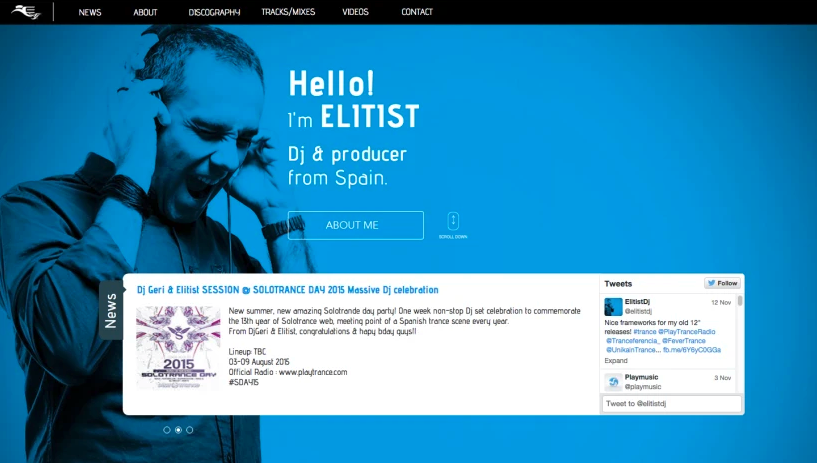Click the @playmusic handle
The image size is (817, 463).
coord(643,386)
